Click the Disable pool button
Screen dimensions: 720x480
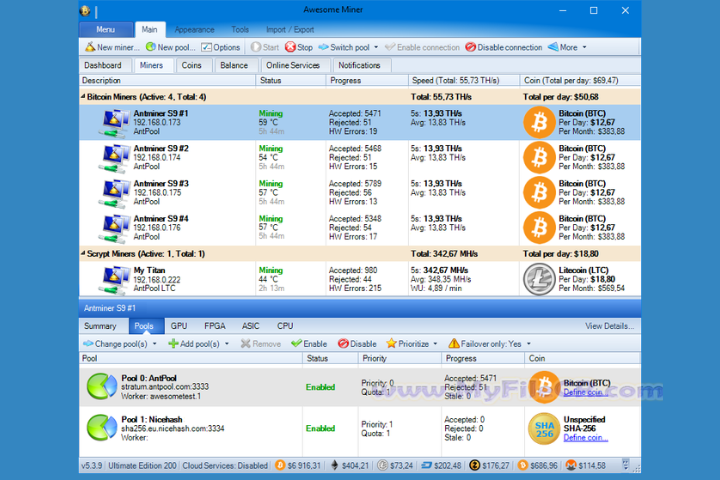point(357,344)
